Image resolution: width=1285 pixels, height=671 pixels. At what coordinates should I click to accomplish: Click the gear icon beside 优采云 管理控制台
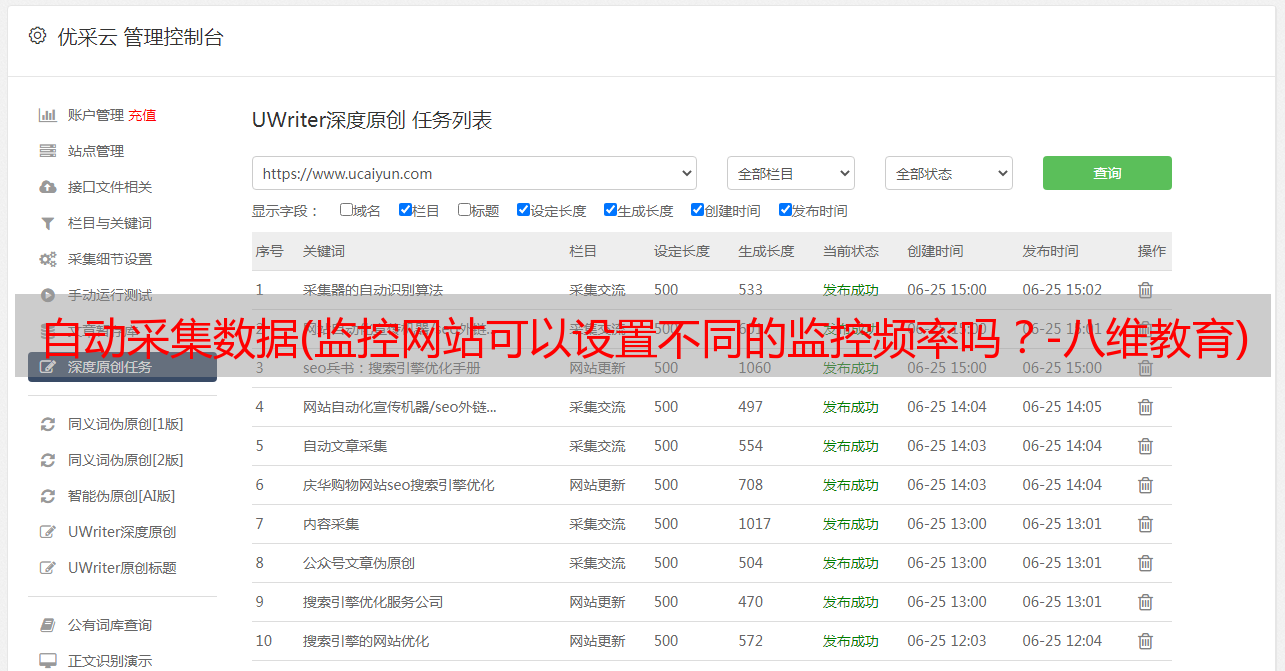point(37,36)
